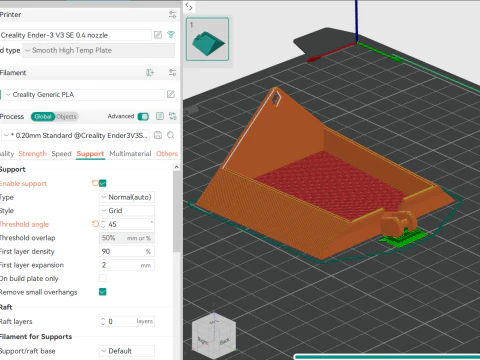The image size is (480, 360).
Task: Open the support Style Grid dropdown
Action: tap(127, 211)
